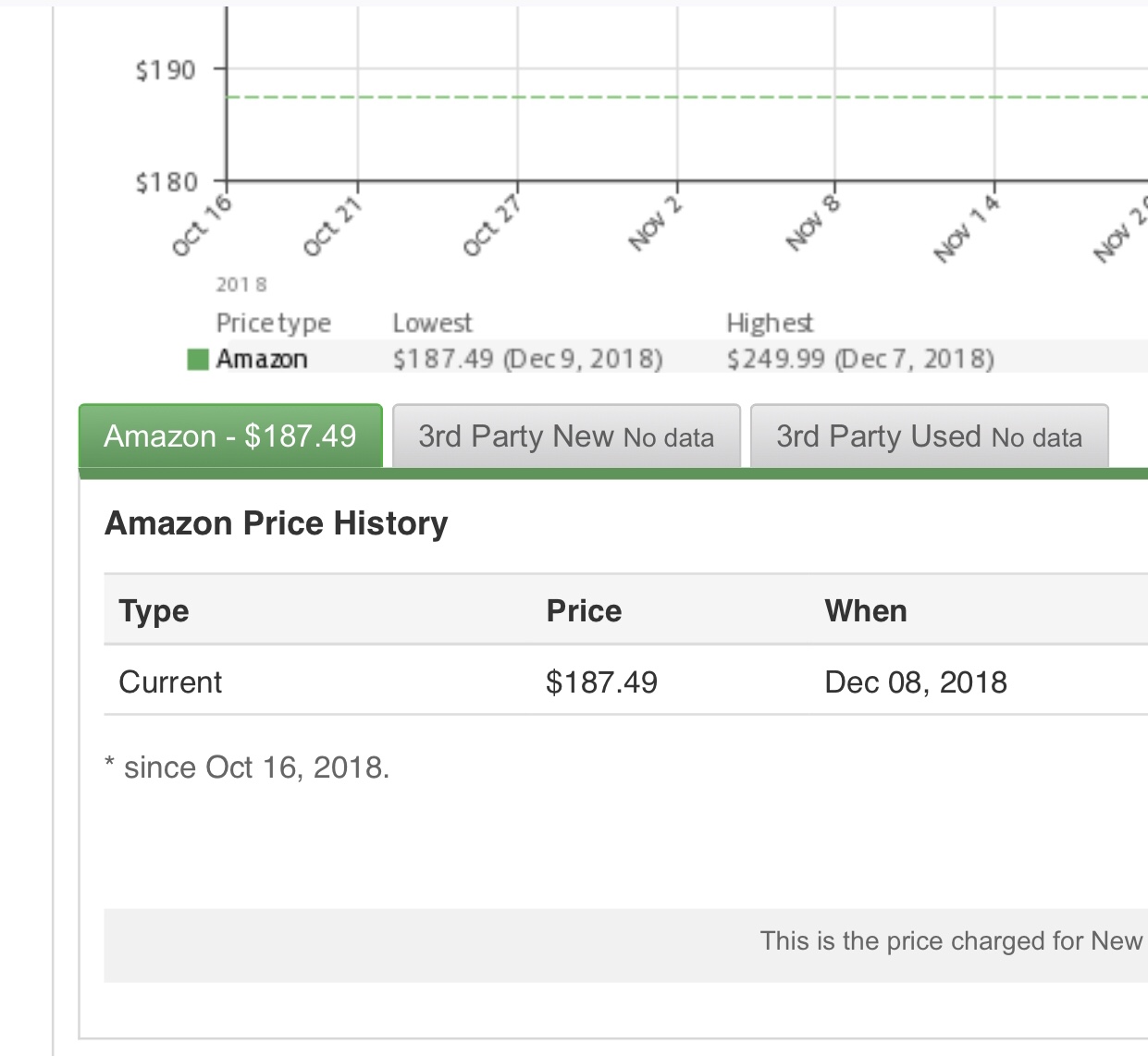Image resolution: width=1148 pixels, height=1056 pixels.
Task: Click the highest price $249.99 (Dec 7, 2018)
Action: point(859,359)
